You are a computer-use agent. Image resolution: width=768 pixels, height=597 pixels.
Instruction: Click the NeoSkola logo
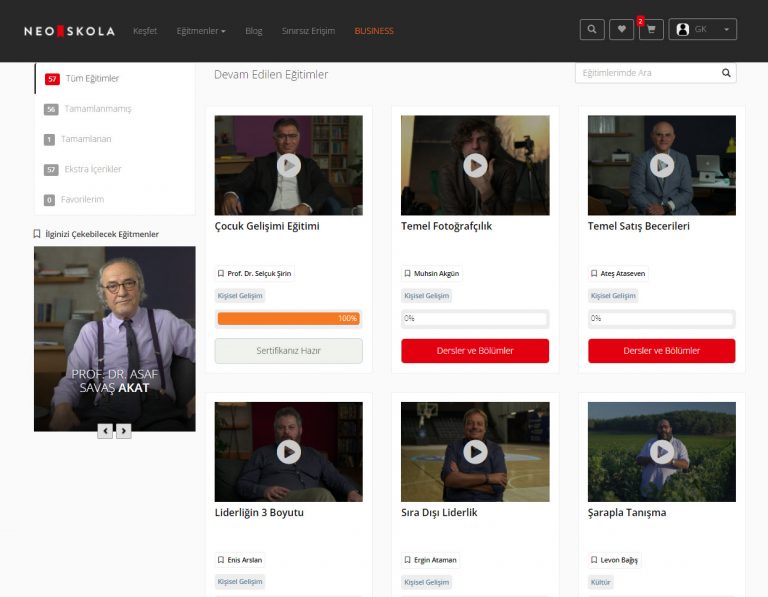[x=69, y=31]
